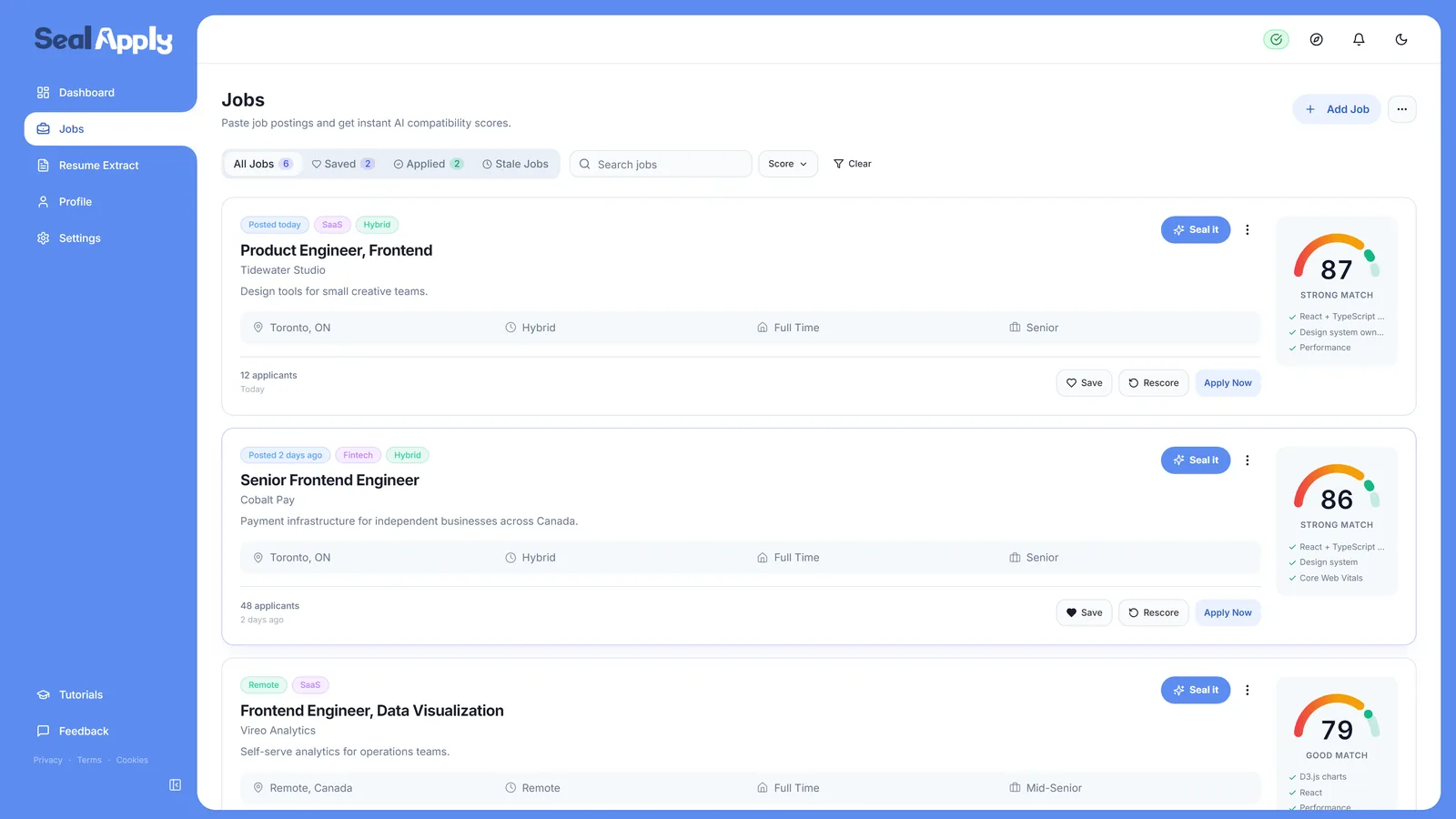Viewport: 1456px width, 819px height.
Task: Toggle dark mode moon icon
Action: 1401,39
